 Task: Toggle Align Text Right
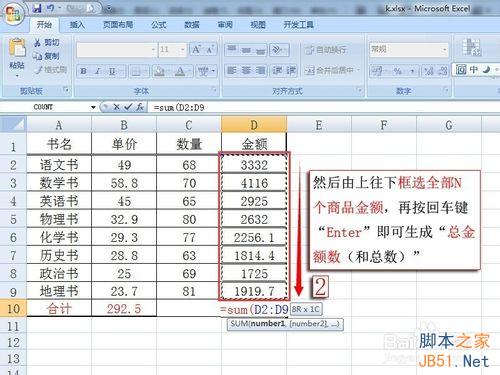click(x=261, y=71)
